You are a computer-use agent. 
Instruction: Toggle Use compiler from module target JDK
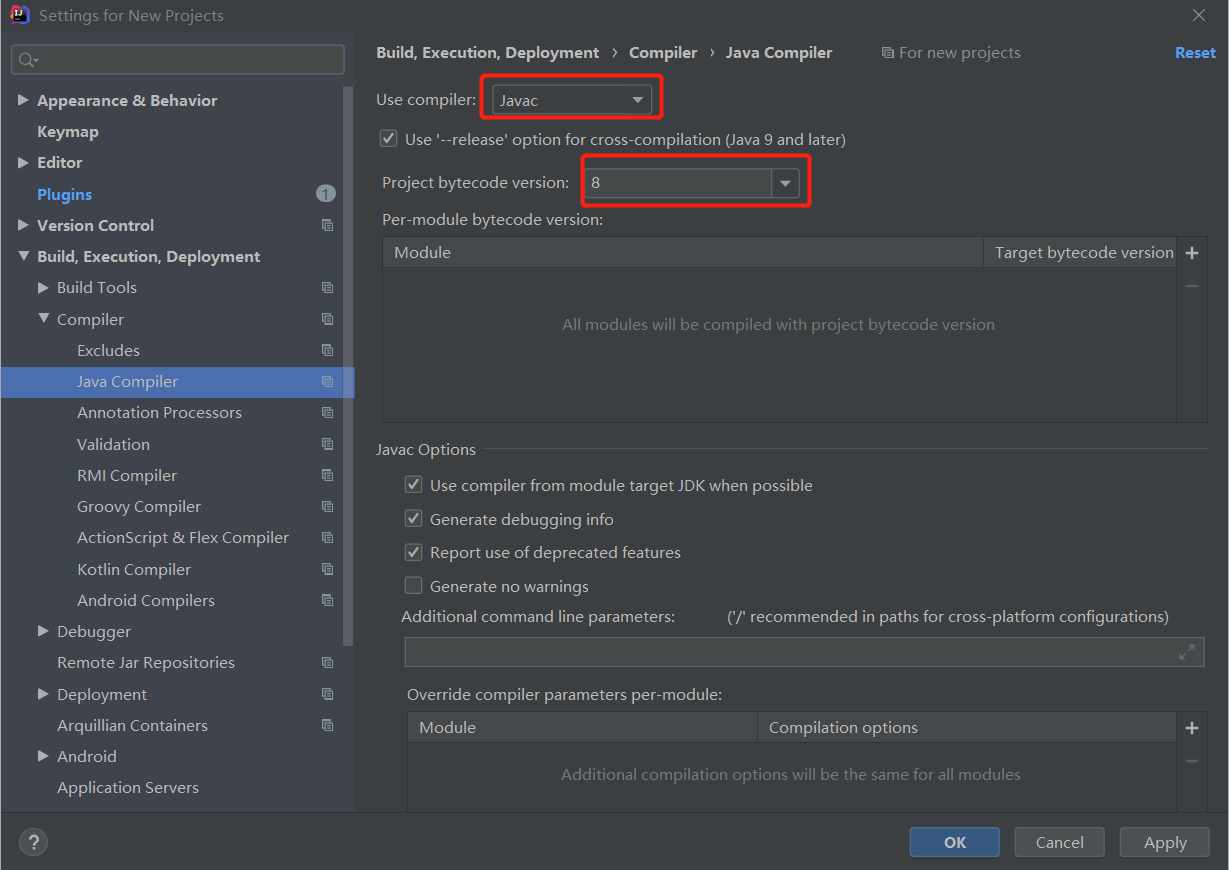(413, 485)
